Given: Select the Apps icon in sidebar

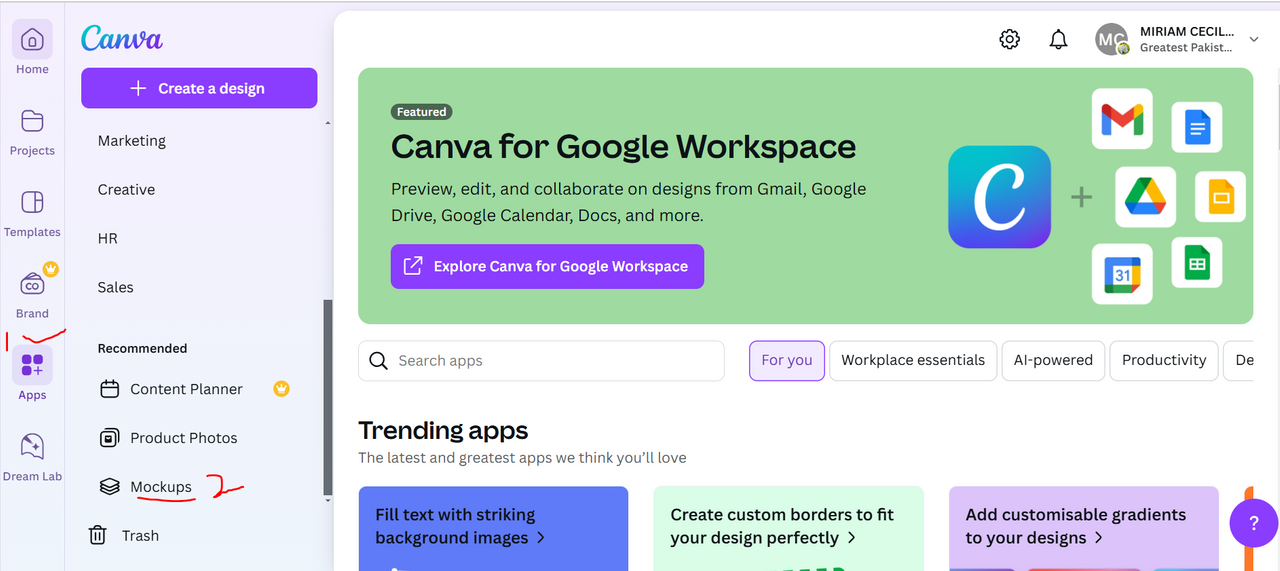Looking at the screenshot, I should (32, 365).
